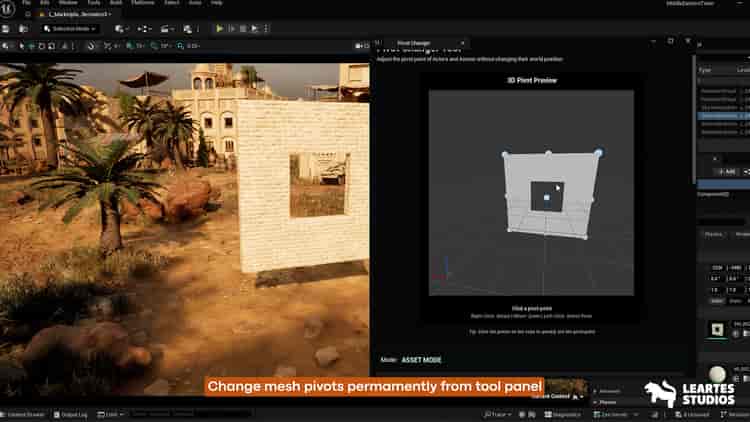Open the quick add content dropdown in the toolbar
This screenshot has width=750, height=422.
pos(120,29)
